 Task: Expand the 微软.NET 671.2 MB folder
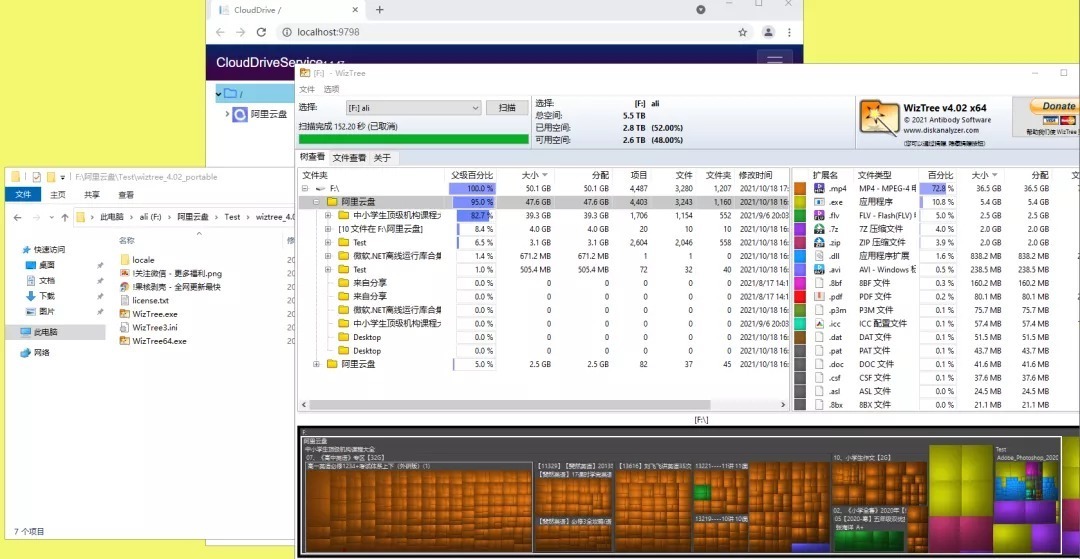click(x=328, y=255)
